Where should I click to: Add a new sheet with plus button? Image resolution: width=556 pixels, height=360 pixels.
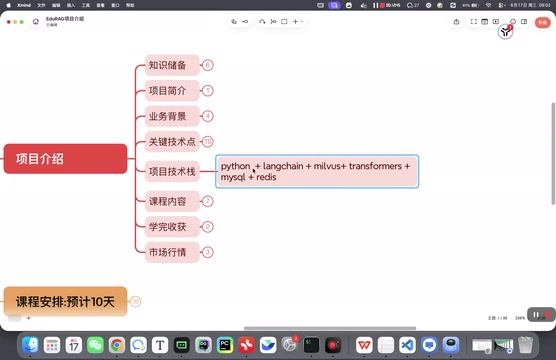pyautogui.click(x=29, y=318)
